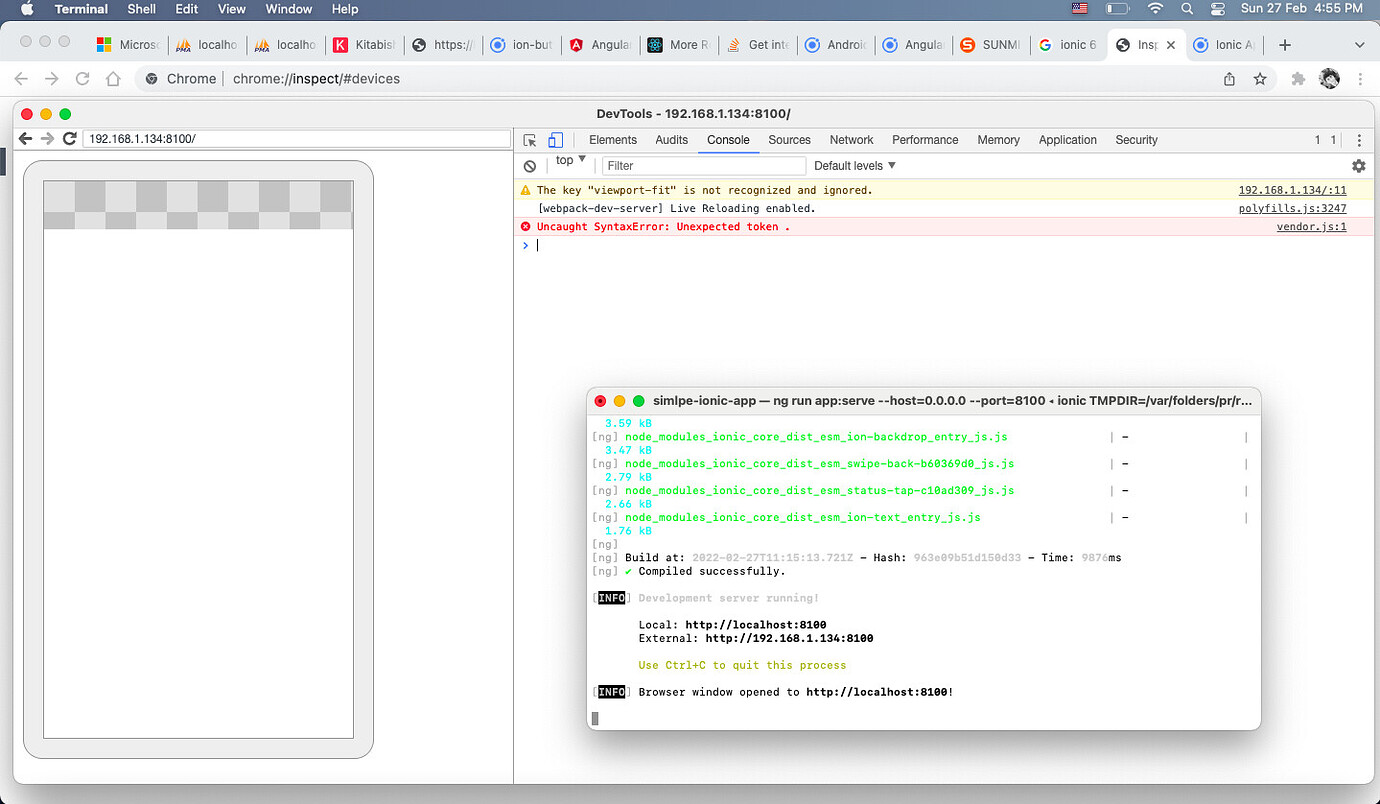
Task: Switch to the Microsoft browser tab
Action: 127,45
